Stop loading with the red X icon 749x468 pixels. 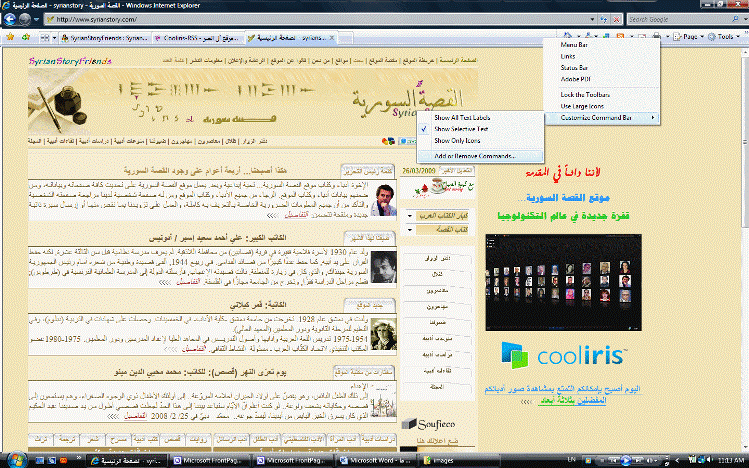pos(617,20)
